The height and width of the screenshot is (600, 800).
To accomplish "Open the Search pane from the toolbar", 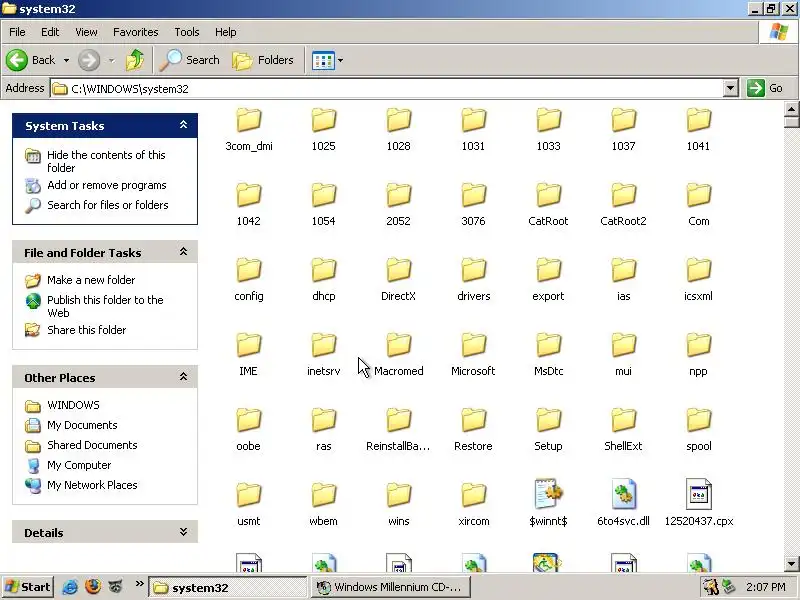I will pyautogui.click(x=190, y=60).
